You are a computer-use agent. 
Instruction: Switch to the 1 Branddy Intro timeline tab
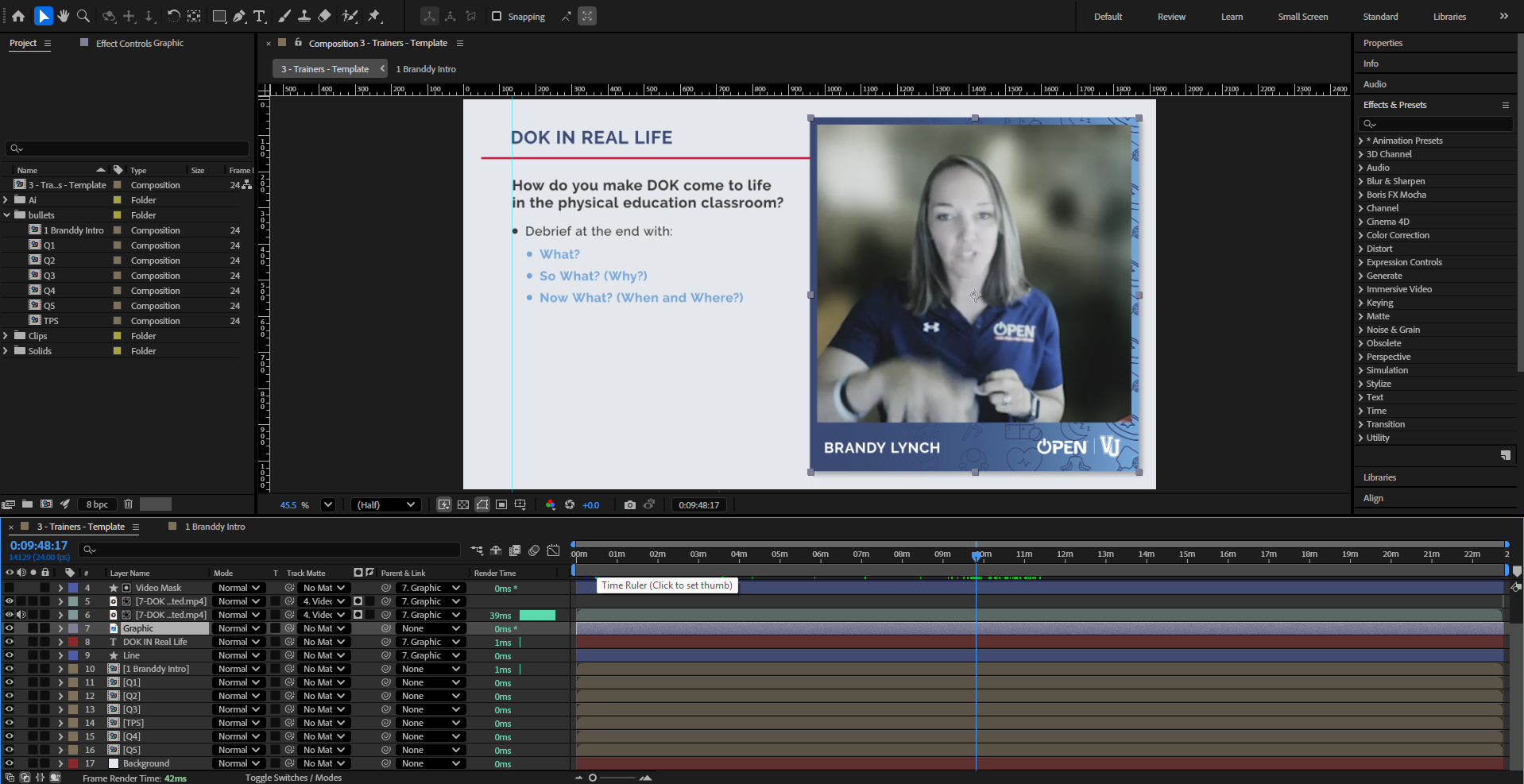pyautogui.click(x=215, y=527)
